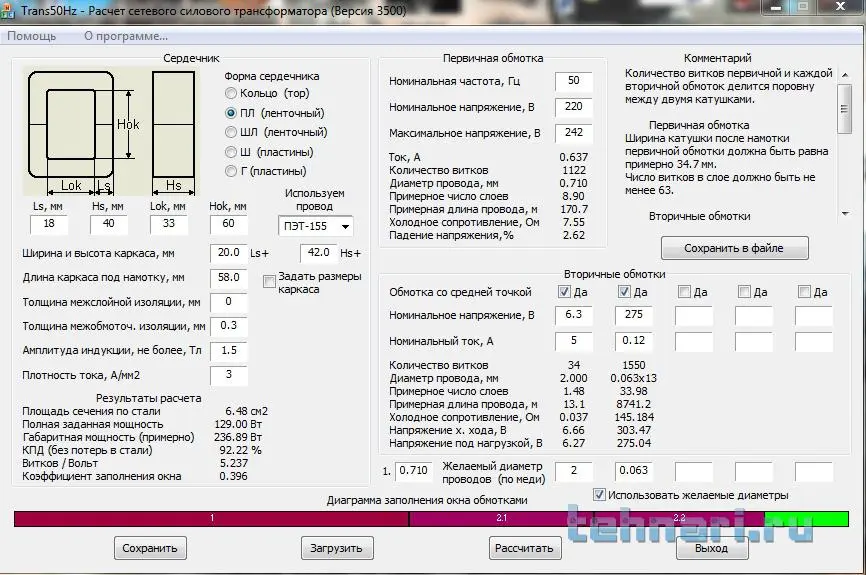Click secondary voltage field showing 6.3
Image resolution: width=866 pixels, height=575 pixels.
click(573, 315)
